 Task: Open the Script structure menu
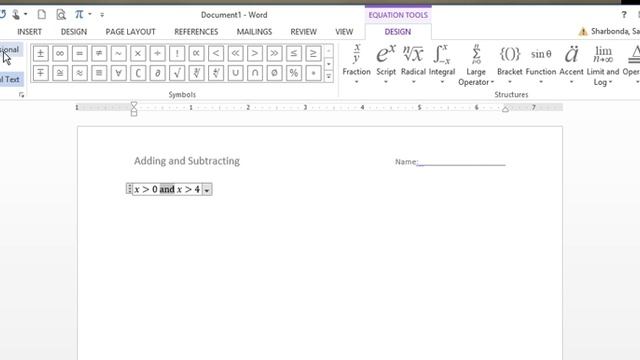tap(386, 64)
